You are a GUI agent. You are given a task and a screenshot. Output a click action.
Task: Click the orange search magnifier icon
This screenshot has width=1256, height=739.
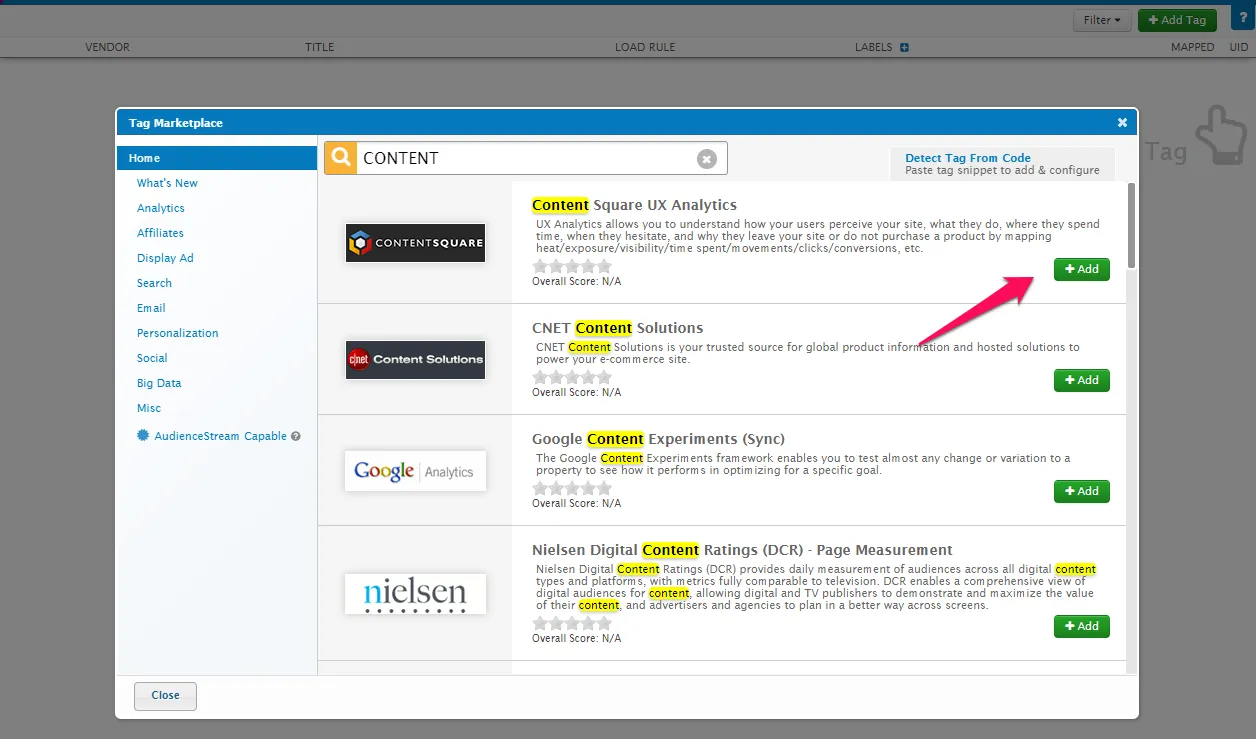[x=341, y=158]
